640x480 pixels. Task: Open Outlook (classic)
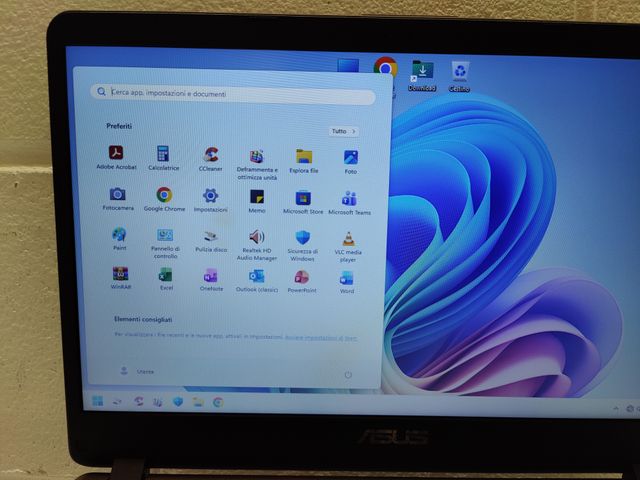pos(257,281)
